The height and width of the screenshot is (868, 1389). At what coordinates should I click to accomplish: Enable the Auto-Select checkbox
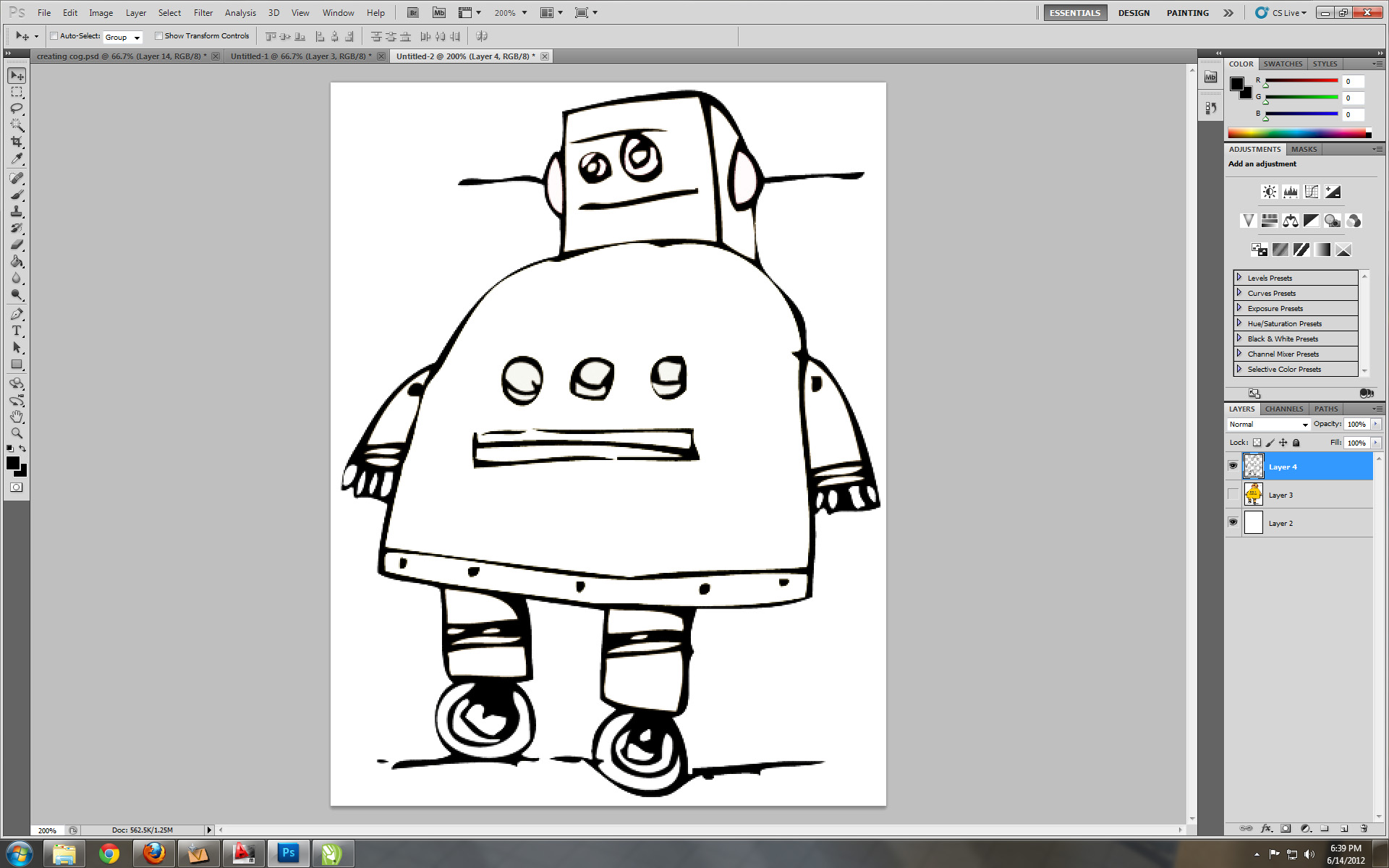click(x=54, y=35)
